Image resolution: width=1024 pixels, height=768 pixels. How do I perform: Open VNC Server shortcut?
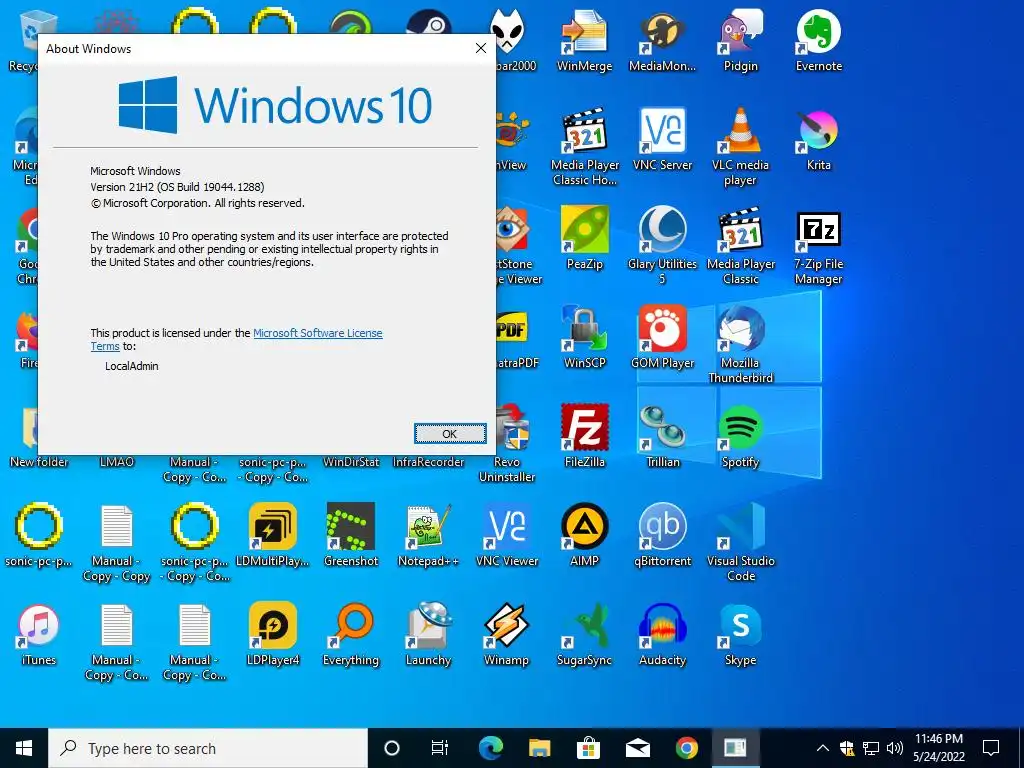(x=662, y=139)
